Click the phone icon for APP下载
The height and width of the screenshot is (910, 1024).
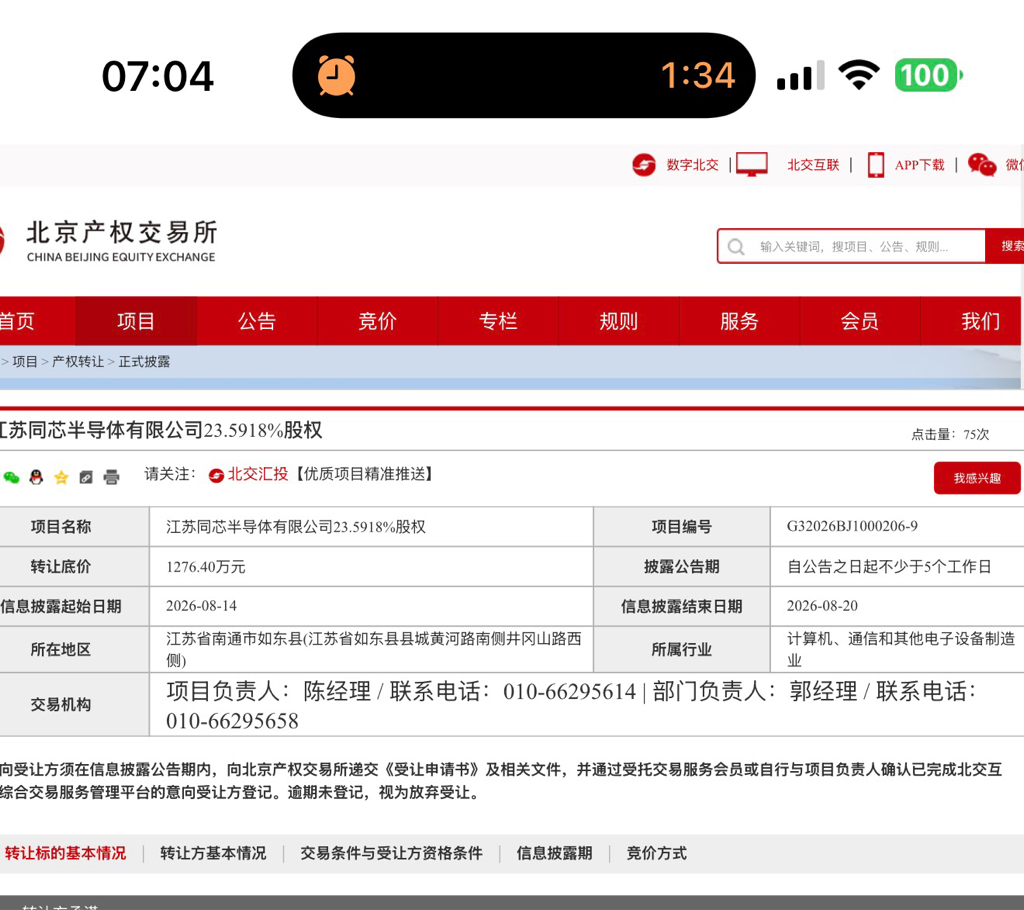tap(876, 165)
